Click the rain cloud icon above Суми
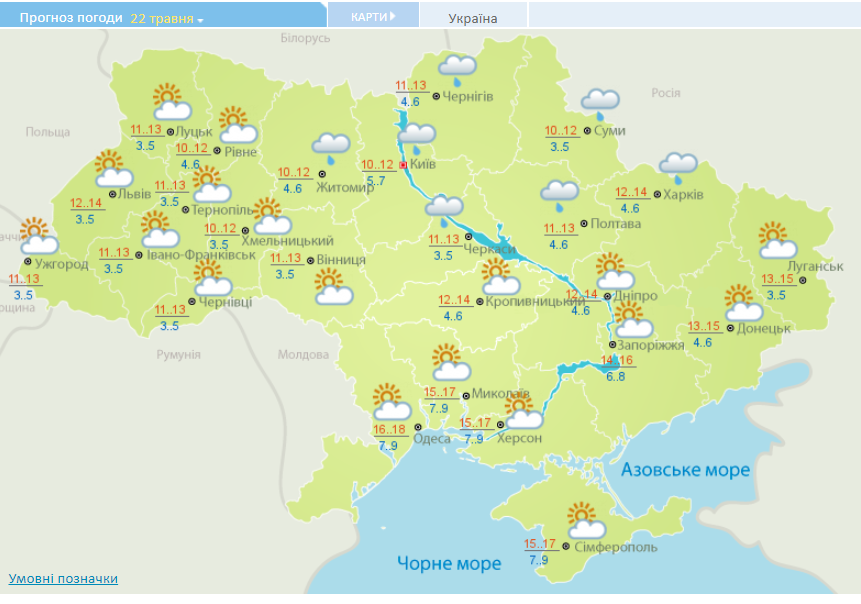Screen dimensions: 861x604 pos(598,99)
